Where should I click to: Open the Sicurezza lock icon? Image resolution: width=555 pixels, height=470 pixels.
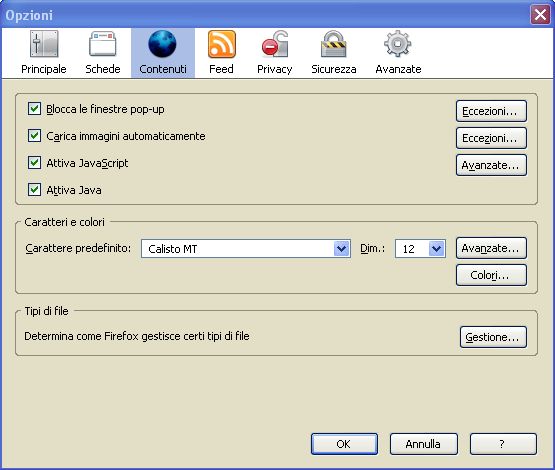pyautogui.click(x=333, y=44)
